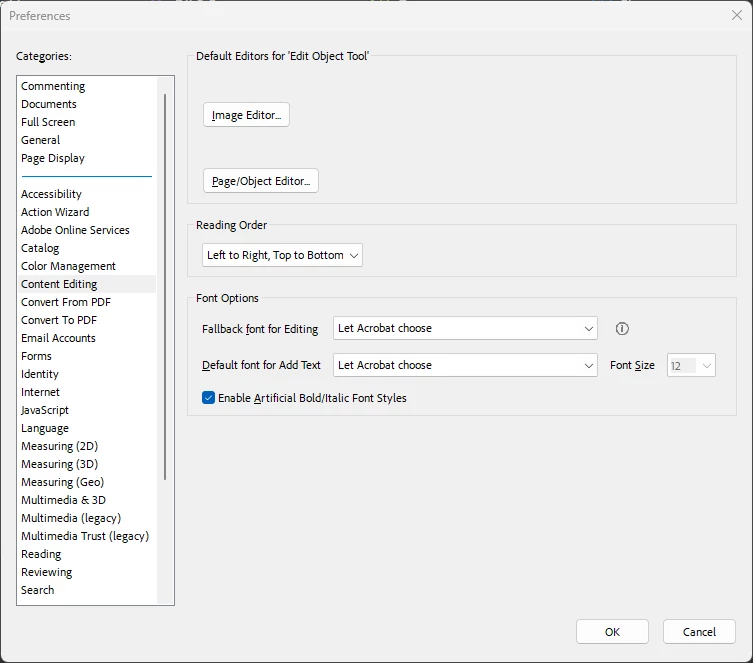Confirm preferences with OK
The height and width of the screenshot is (663, 753).
pyautogui.click(x=612, y=632)
